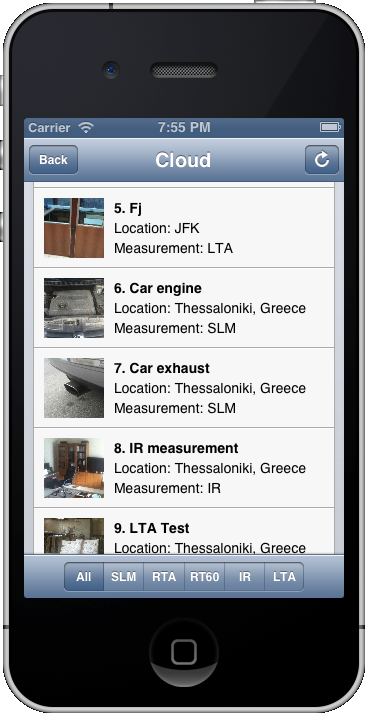Open the IR measurement room thumbnail
368x716 pixels.
coord(74,468)
